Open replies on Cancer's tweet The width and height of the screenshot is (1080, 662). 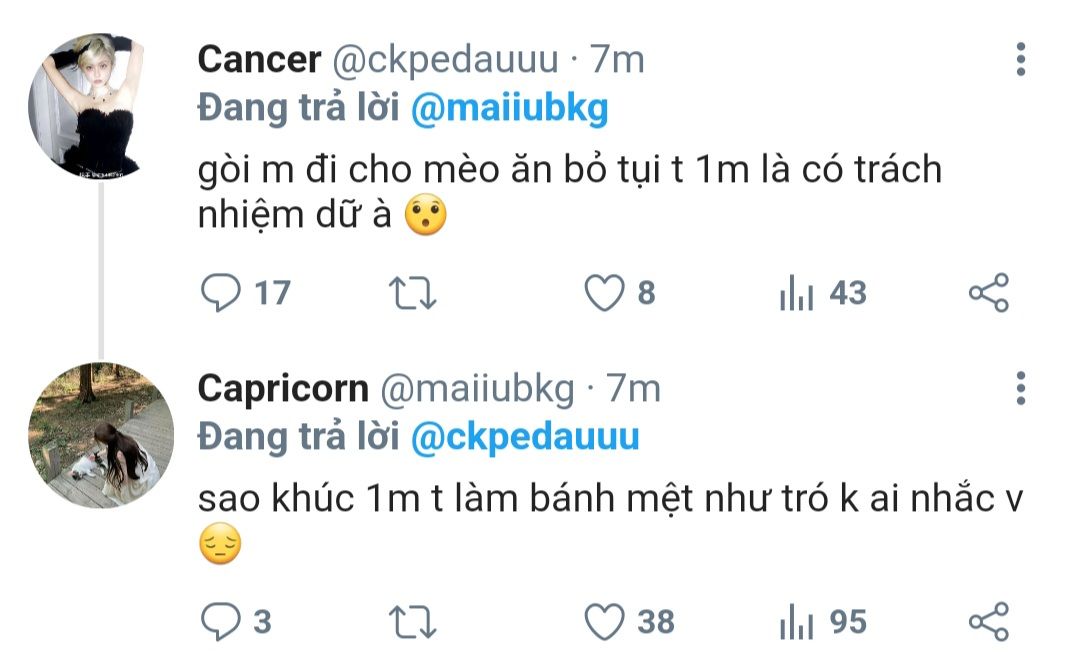pyautogui.click(x=245, y=293)
